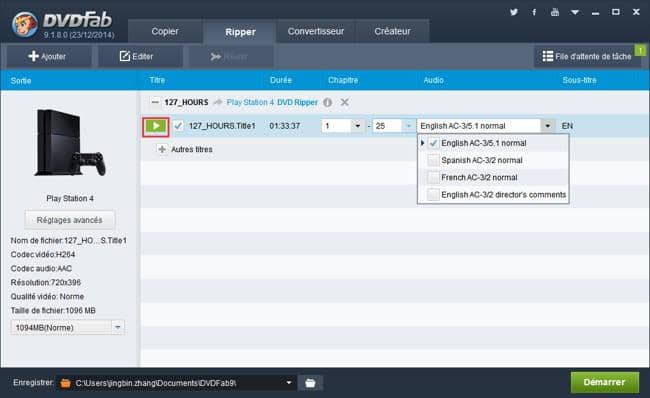Switch to the Copier tab
650x398 pixels.
pos(165,31)
